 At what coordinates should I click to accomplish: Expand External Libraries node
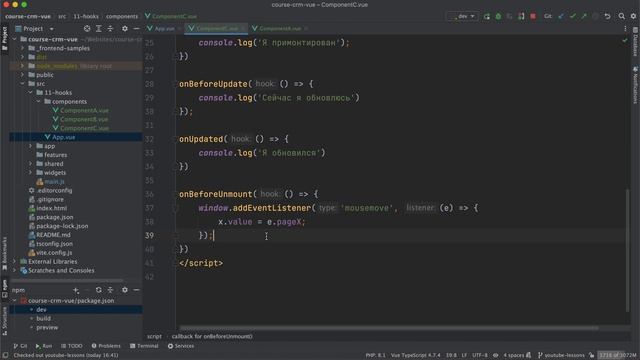point(15,262)
